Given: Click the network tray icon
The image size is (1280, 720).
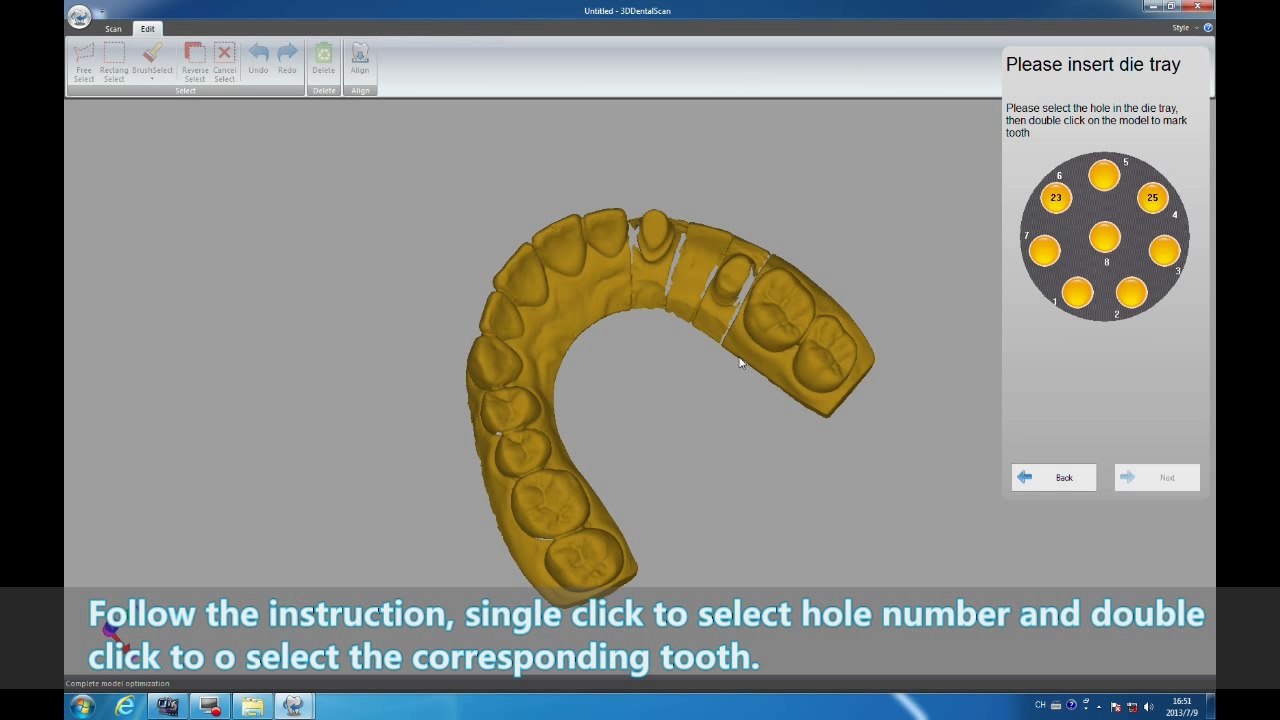Looking at the screenshot, I should click(1133, 707).
